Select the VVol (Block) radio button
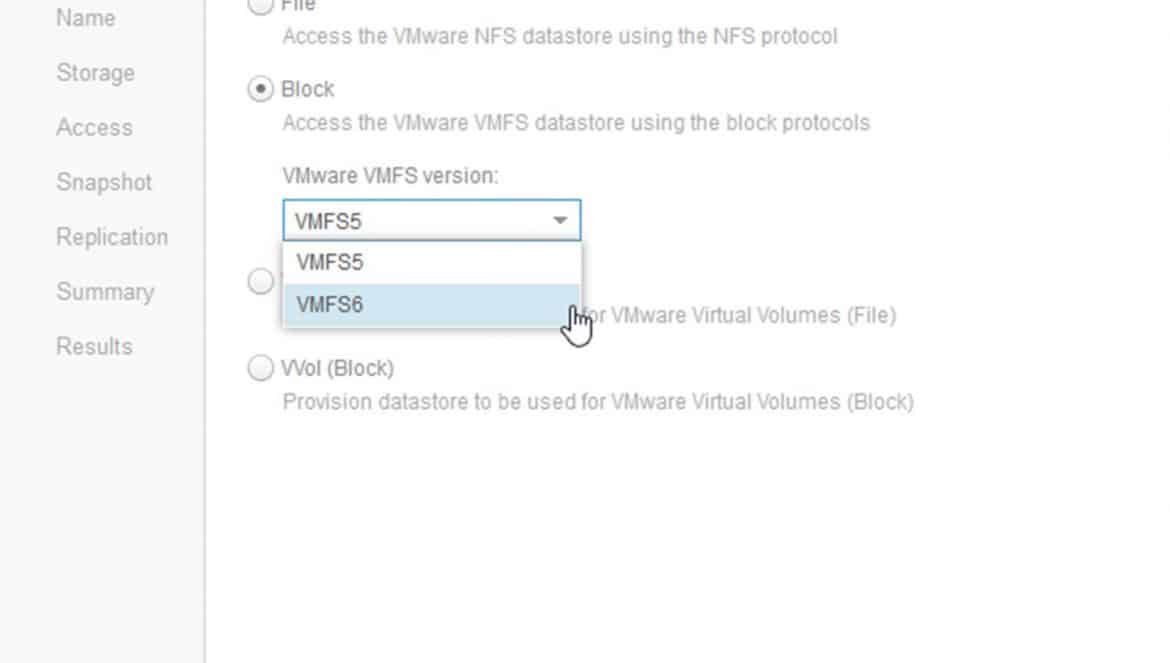 pos(260,368)
